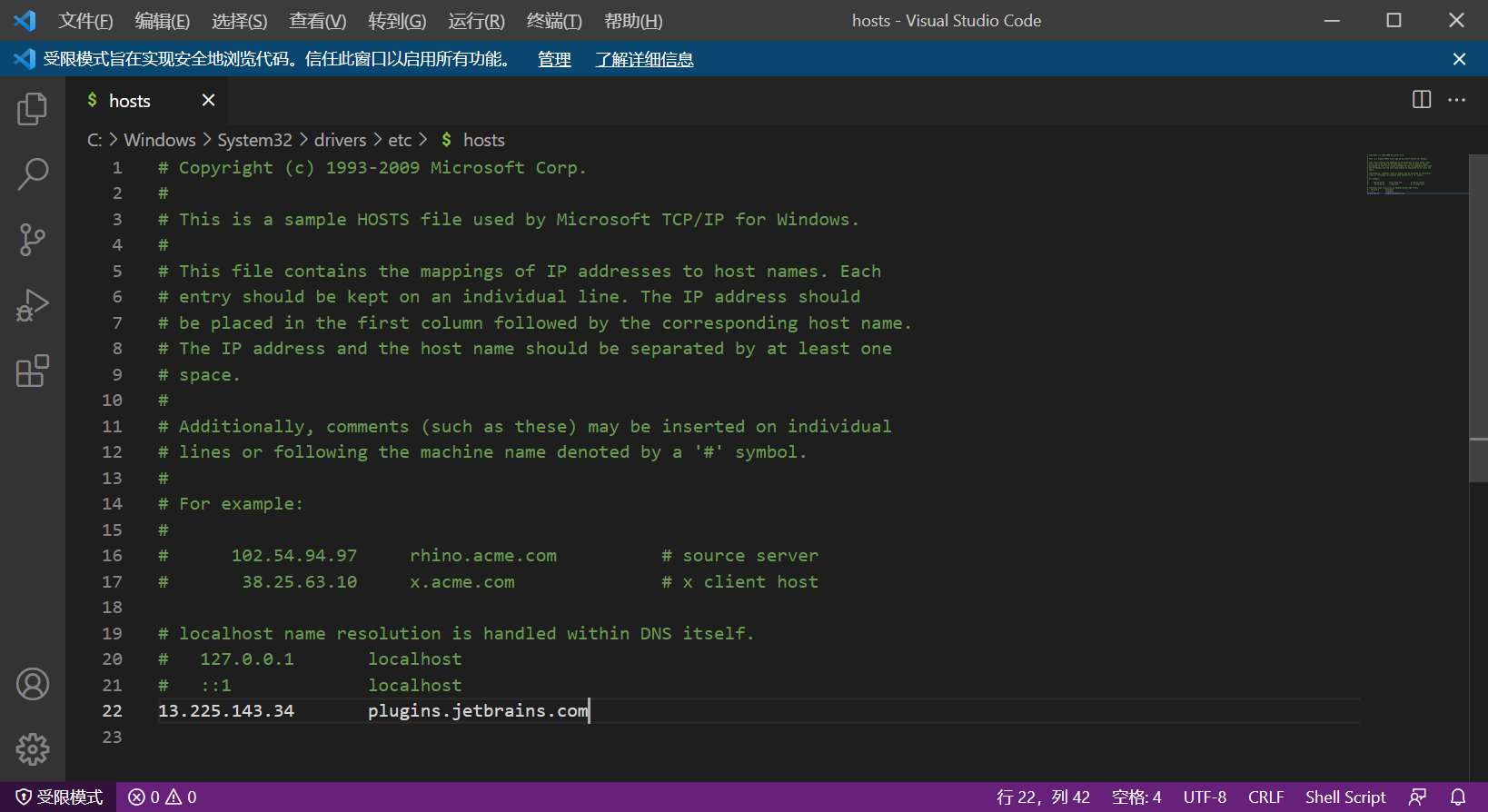1488x812 pixels.
Task: Click the x.acme.com text
Action: pos(462,582)
